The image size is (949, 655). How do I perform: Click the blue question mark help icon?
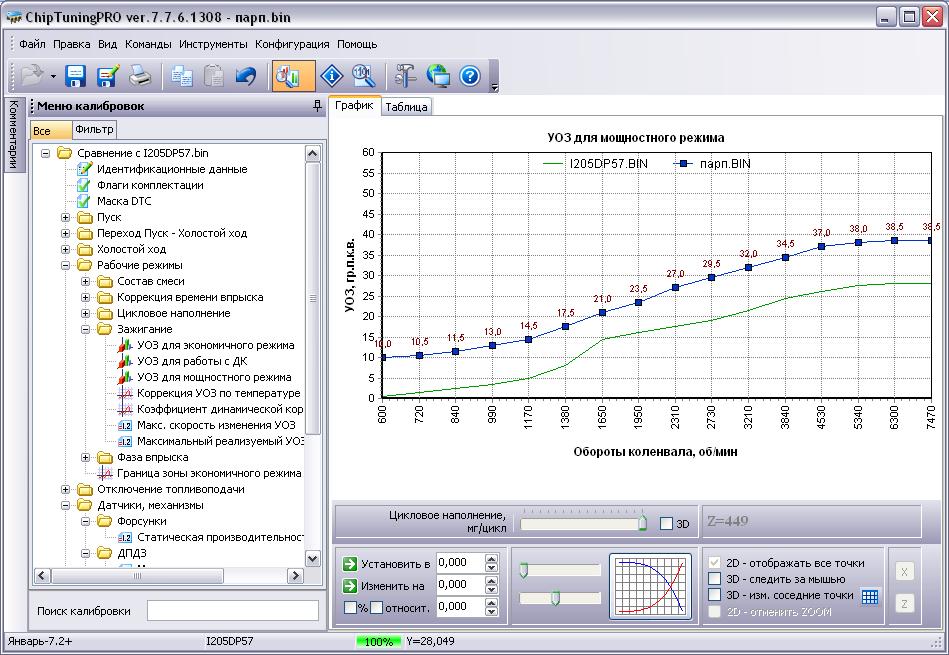coord(470,76)
